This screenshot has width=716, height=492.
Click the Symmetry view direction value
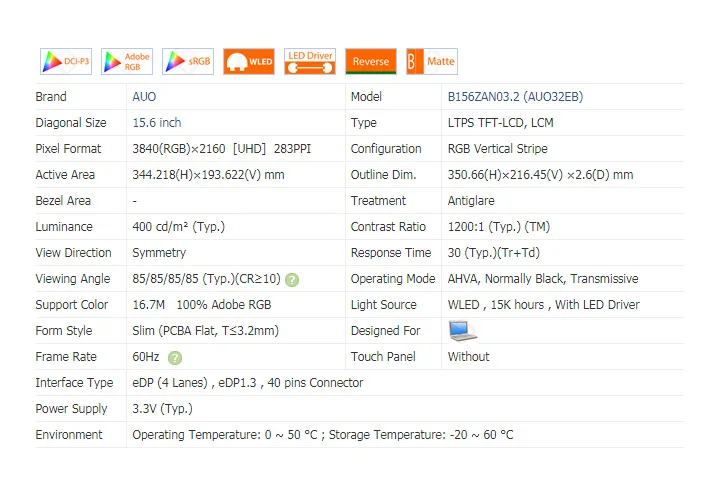coord(159,253)
